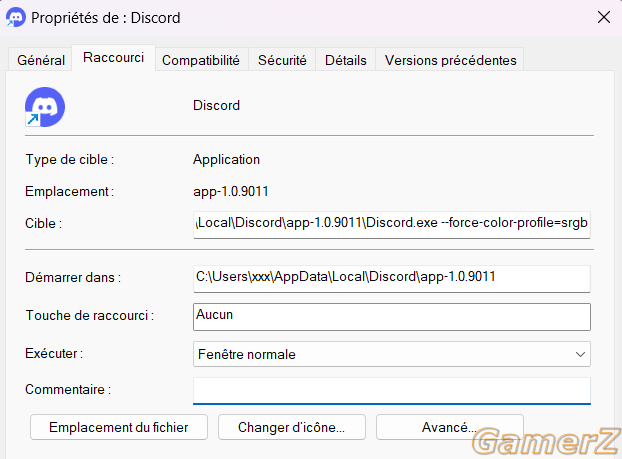Click the Emplacement label
Image resolution: width=622 pixels, height=459 pixels.
(69, 192)
